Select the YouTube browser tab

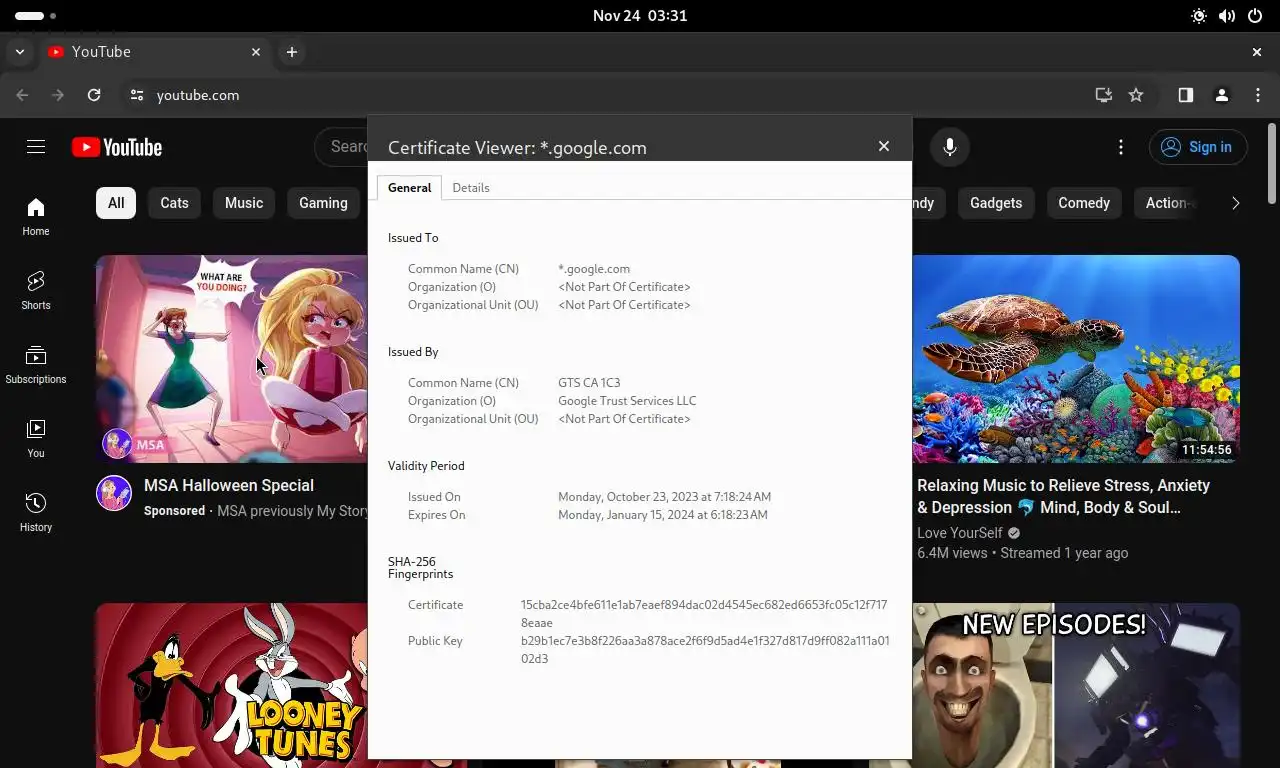click(x=155, y=52)
